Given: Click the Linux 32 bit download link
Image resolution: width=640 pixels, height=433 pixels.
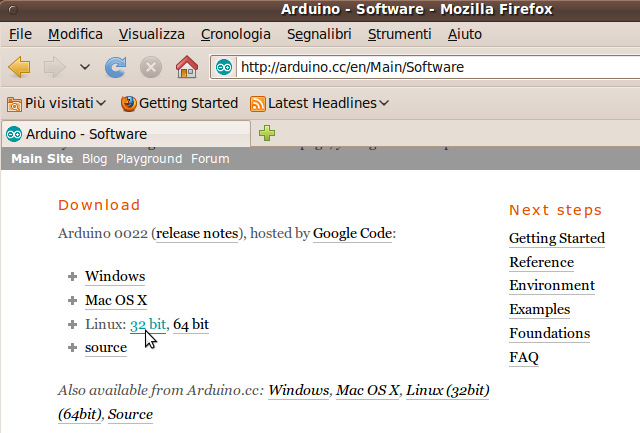Looking at the screenshot, I should [147, 324].
